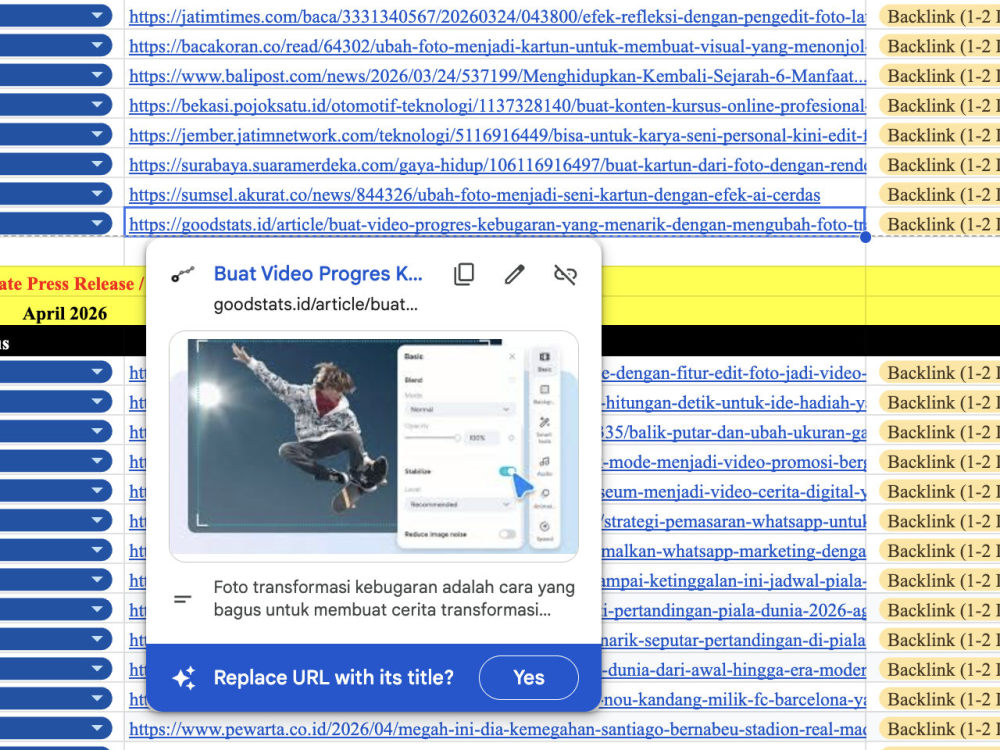Open dropdown arrow in surabaya.suaramerdeka.com row
Image resolution: width=1000 pixels, height=750 pixels.
[x=98, y=164]
